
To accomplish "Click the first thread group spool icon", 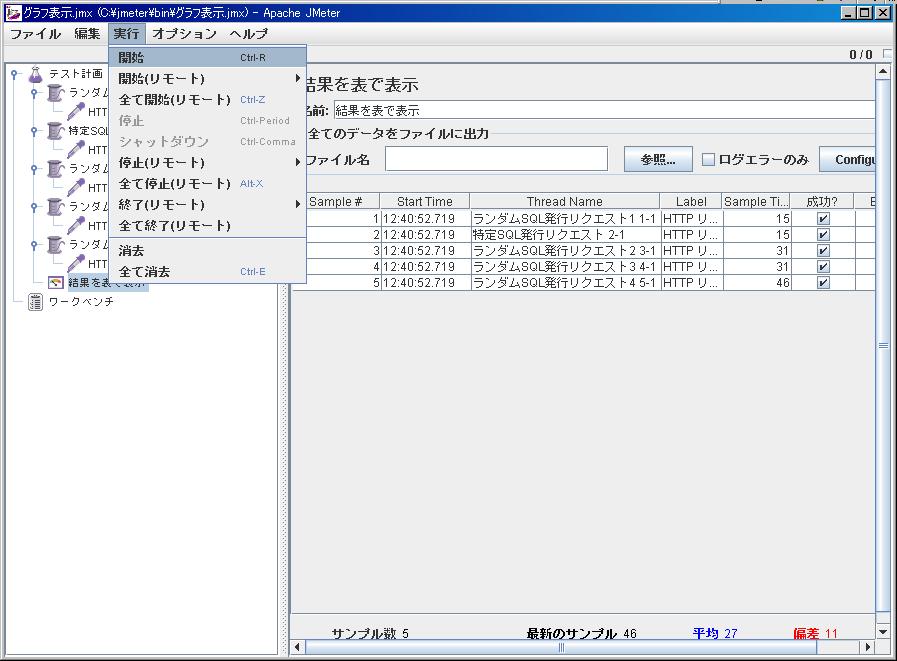I will (55, 93).
